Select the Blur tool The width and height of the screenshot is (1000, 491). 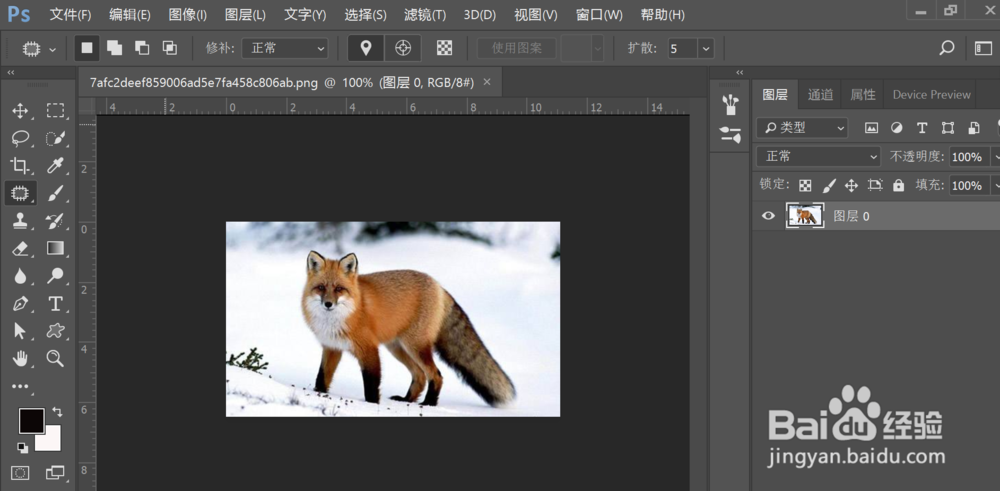pos(20,275)
